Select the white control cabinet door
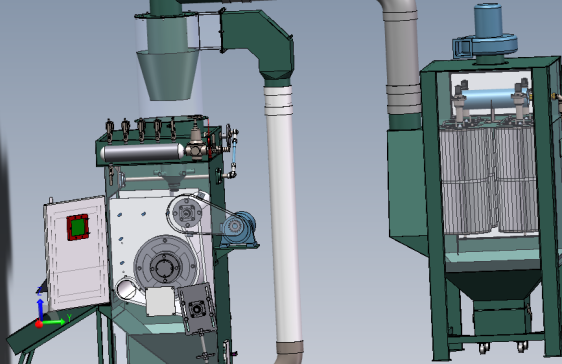The width and height of the screenshot is (562, 364). 76,253
